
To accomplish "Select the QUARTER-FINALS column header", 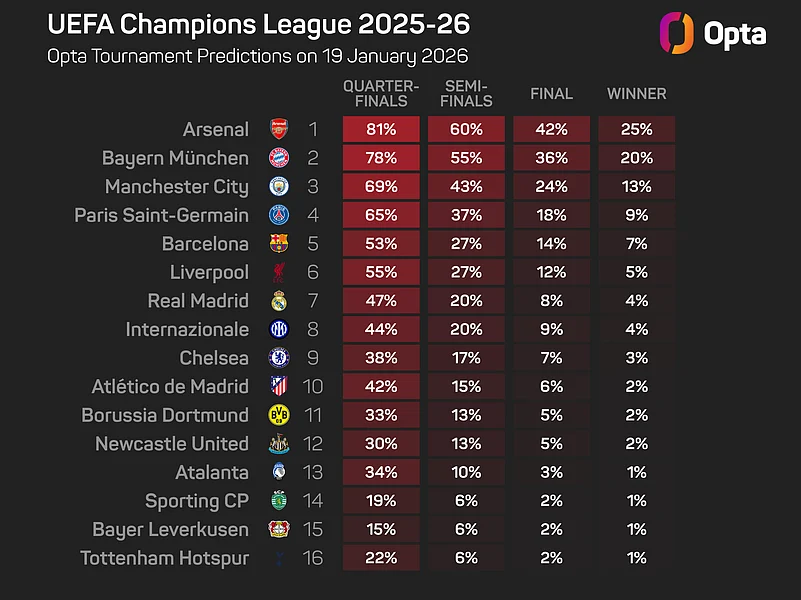I will coord(381,93).
